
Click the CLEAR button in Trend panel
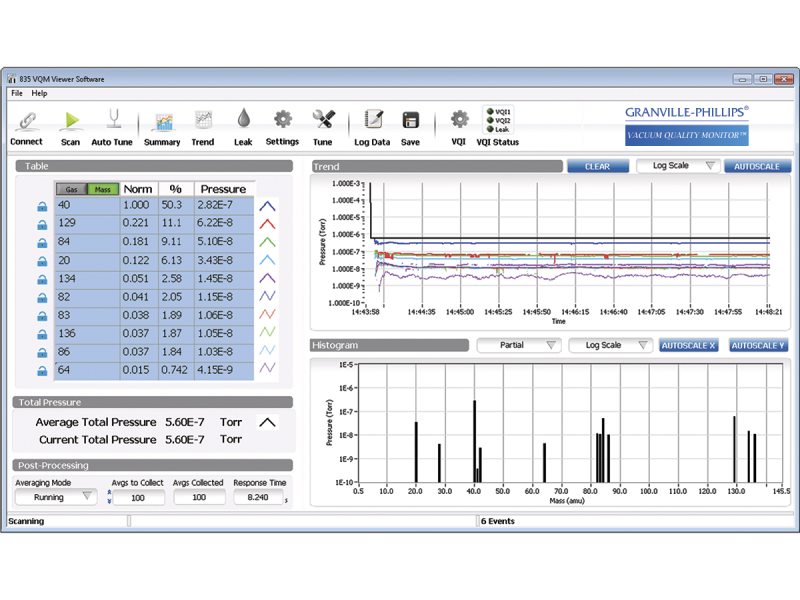597,166
